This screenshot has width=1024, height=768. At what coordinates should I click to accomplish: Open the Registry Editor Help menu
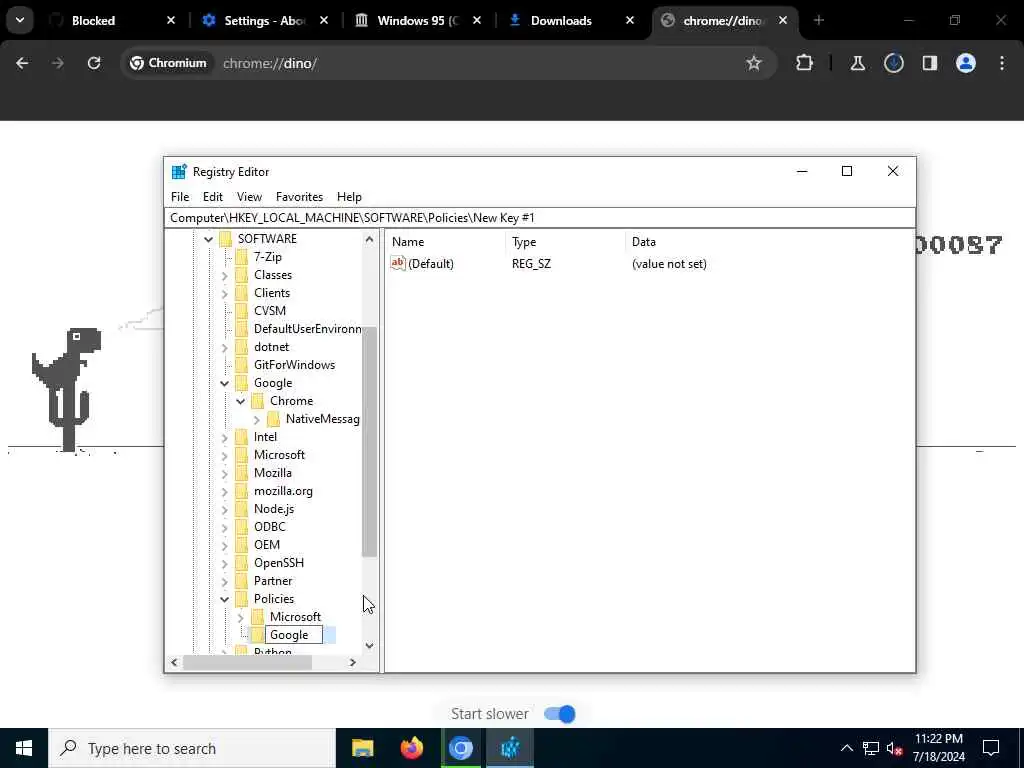click(349, 197)
